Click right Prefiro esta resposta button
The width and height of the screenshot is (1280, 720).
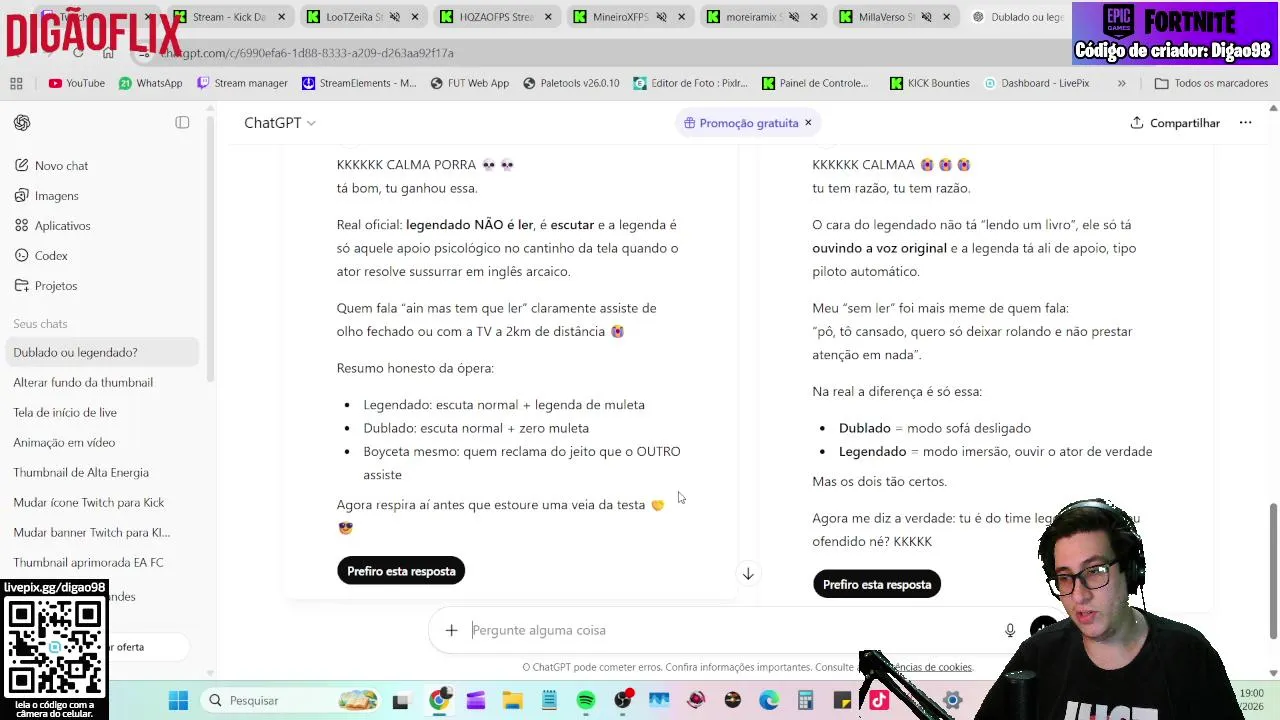(877, 585)
